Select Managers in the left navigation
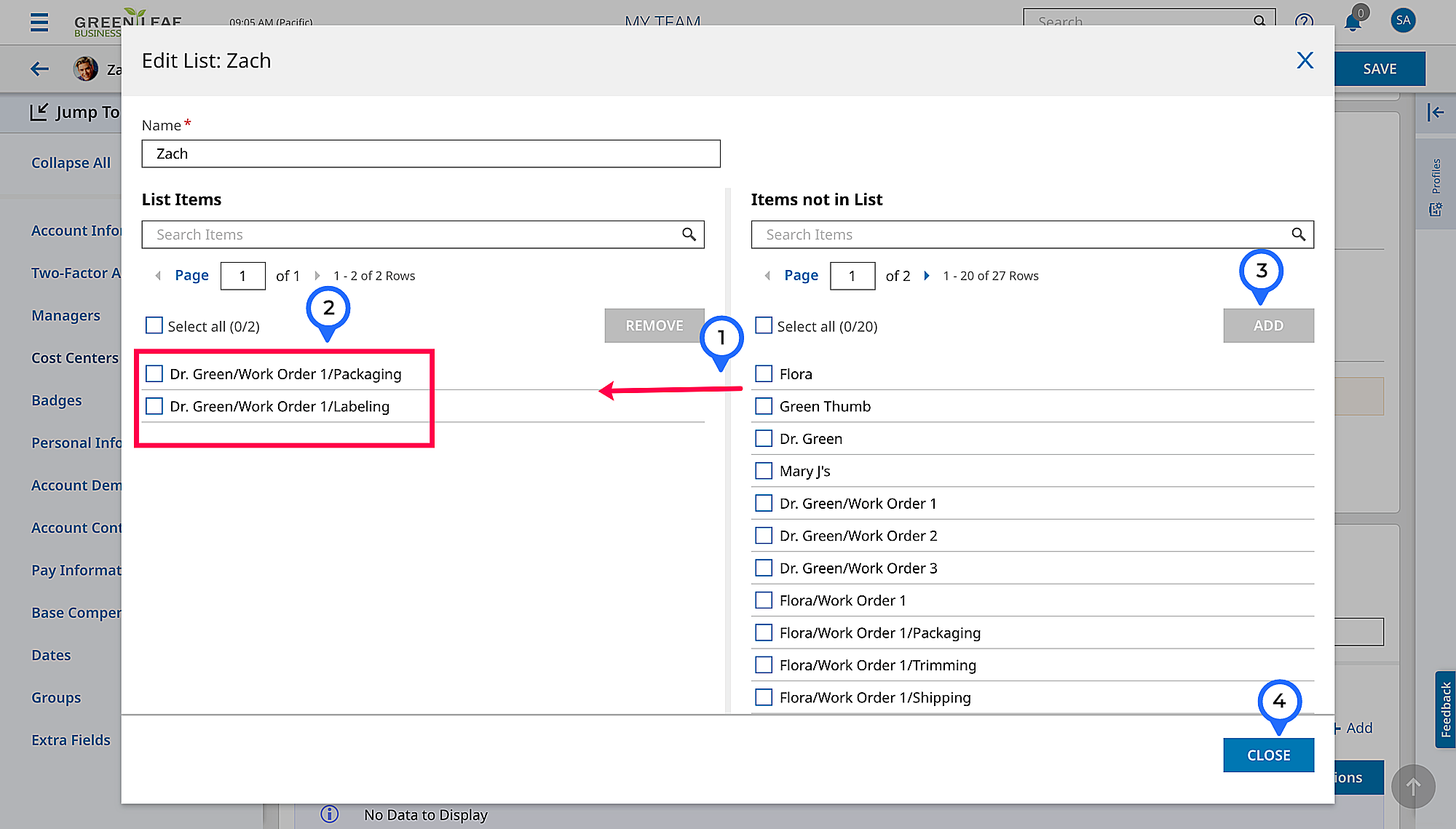Screen dimensions: 1456x829 [x=66, y=316]
